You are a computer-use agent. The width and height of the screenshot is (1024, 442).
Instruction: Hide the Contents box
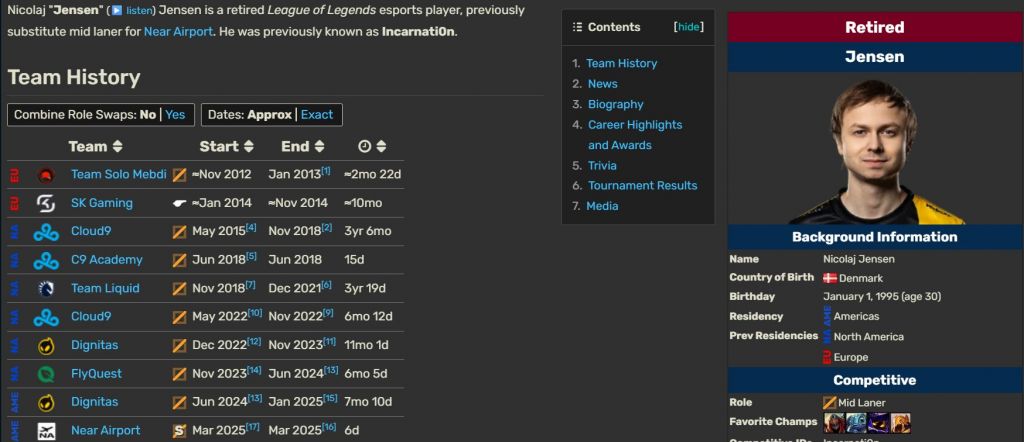689,27
